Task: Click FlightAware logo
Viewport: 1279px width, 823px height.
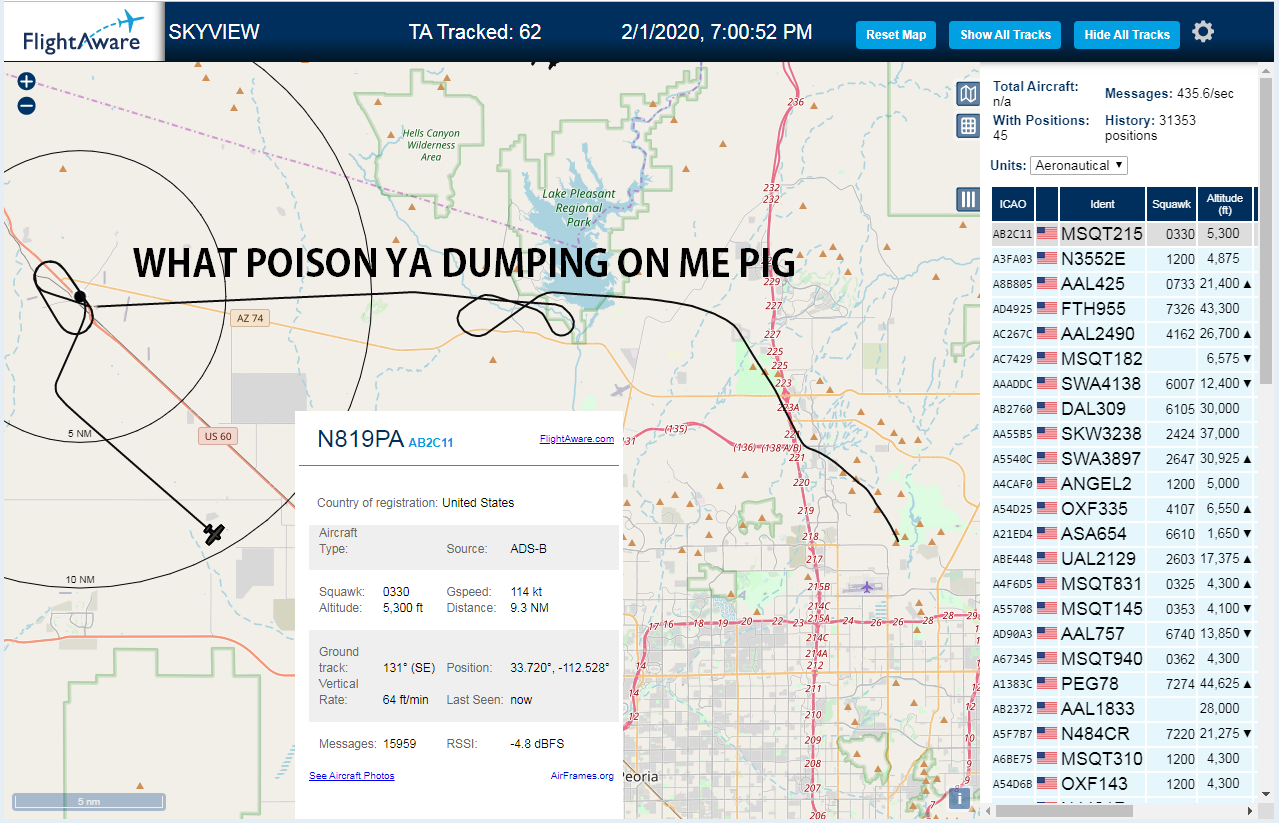Action: [x=83, y=33]
